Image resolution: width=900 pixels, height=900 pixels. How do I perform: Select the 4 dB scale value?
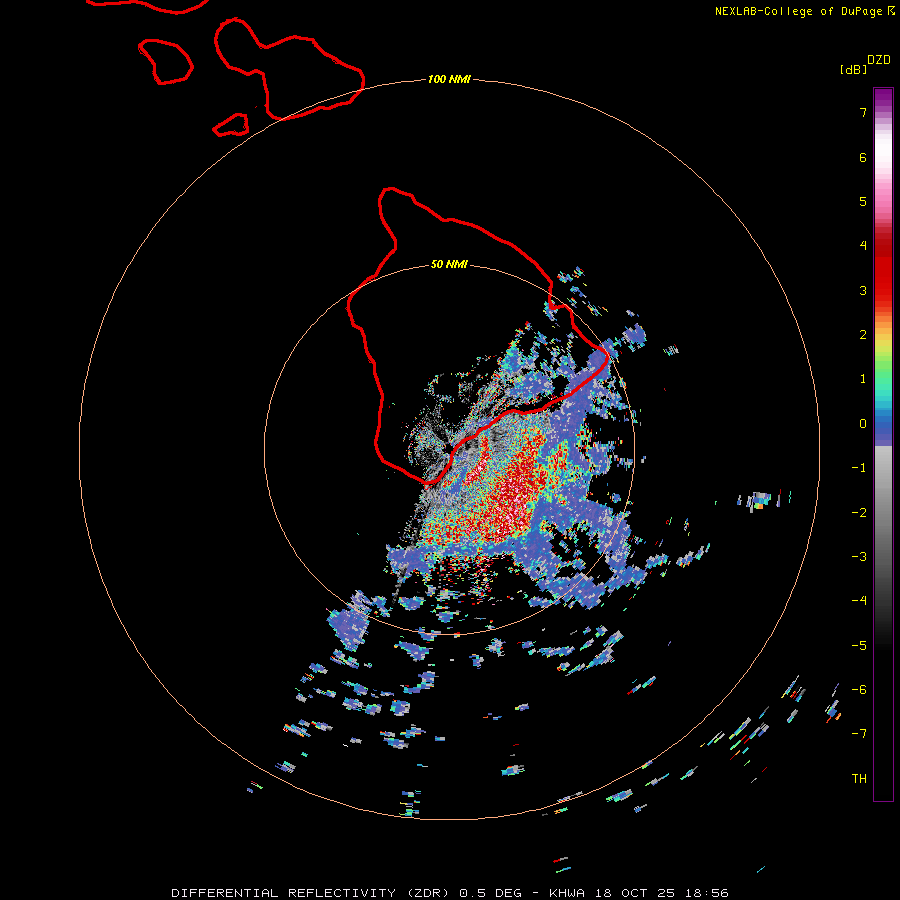(x=863, y=246)
